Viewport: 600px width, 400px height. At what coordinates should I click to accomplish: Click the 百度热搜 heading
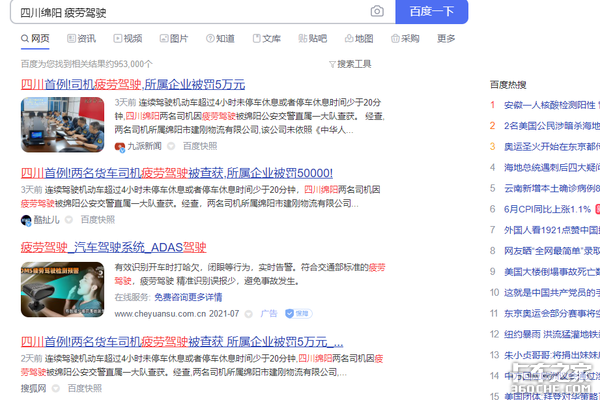tap(508, 85)
